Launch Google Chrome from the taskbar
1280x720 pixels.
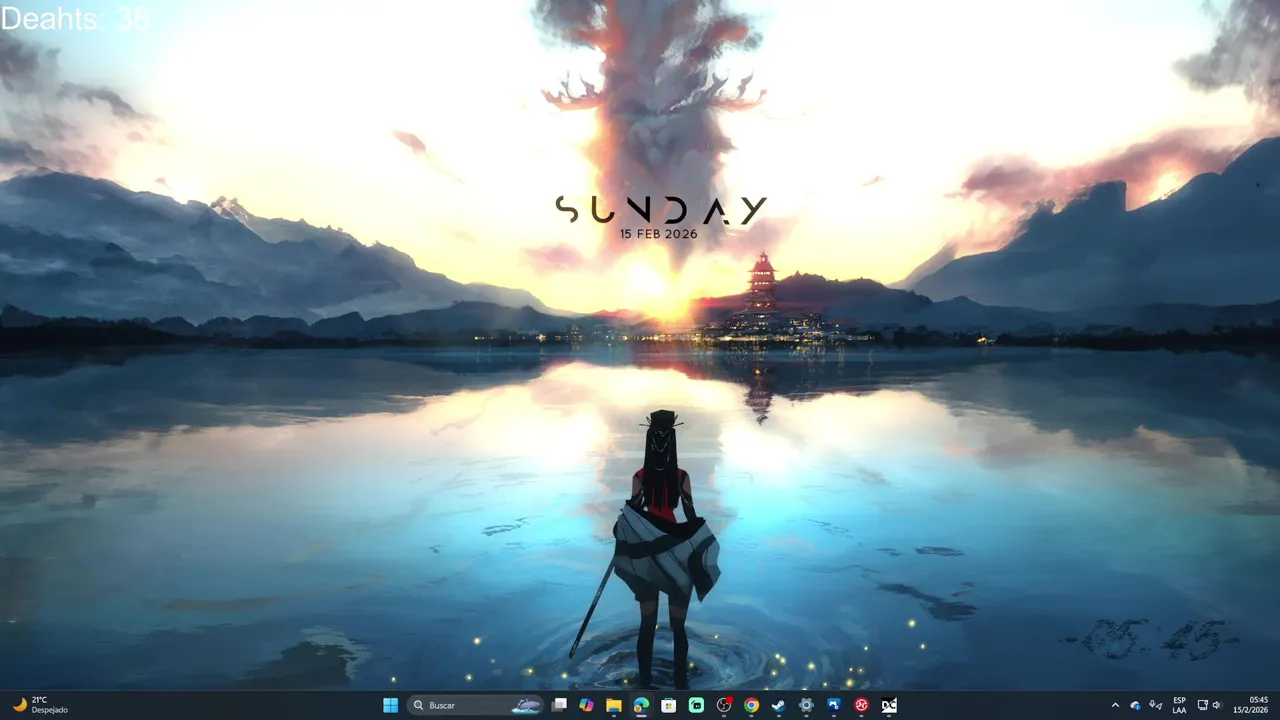point(751,705)
